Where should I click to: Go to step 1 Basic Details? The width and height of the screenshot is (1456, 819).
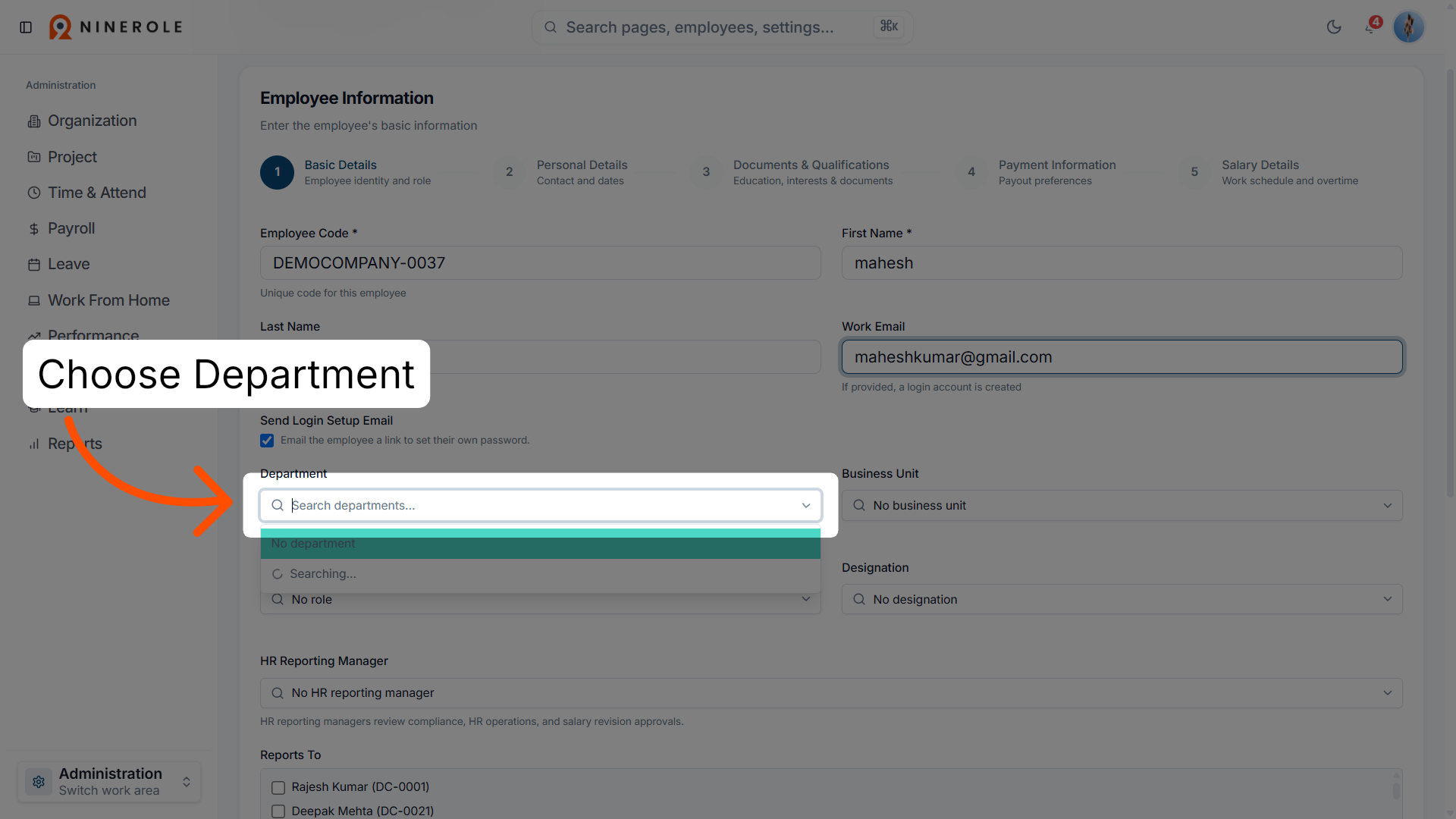346,172
